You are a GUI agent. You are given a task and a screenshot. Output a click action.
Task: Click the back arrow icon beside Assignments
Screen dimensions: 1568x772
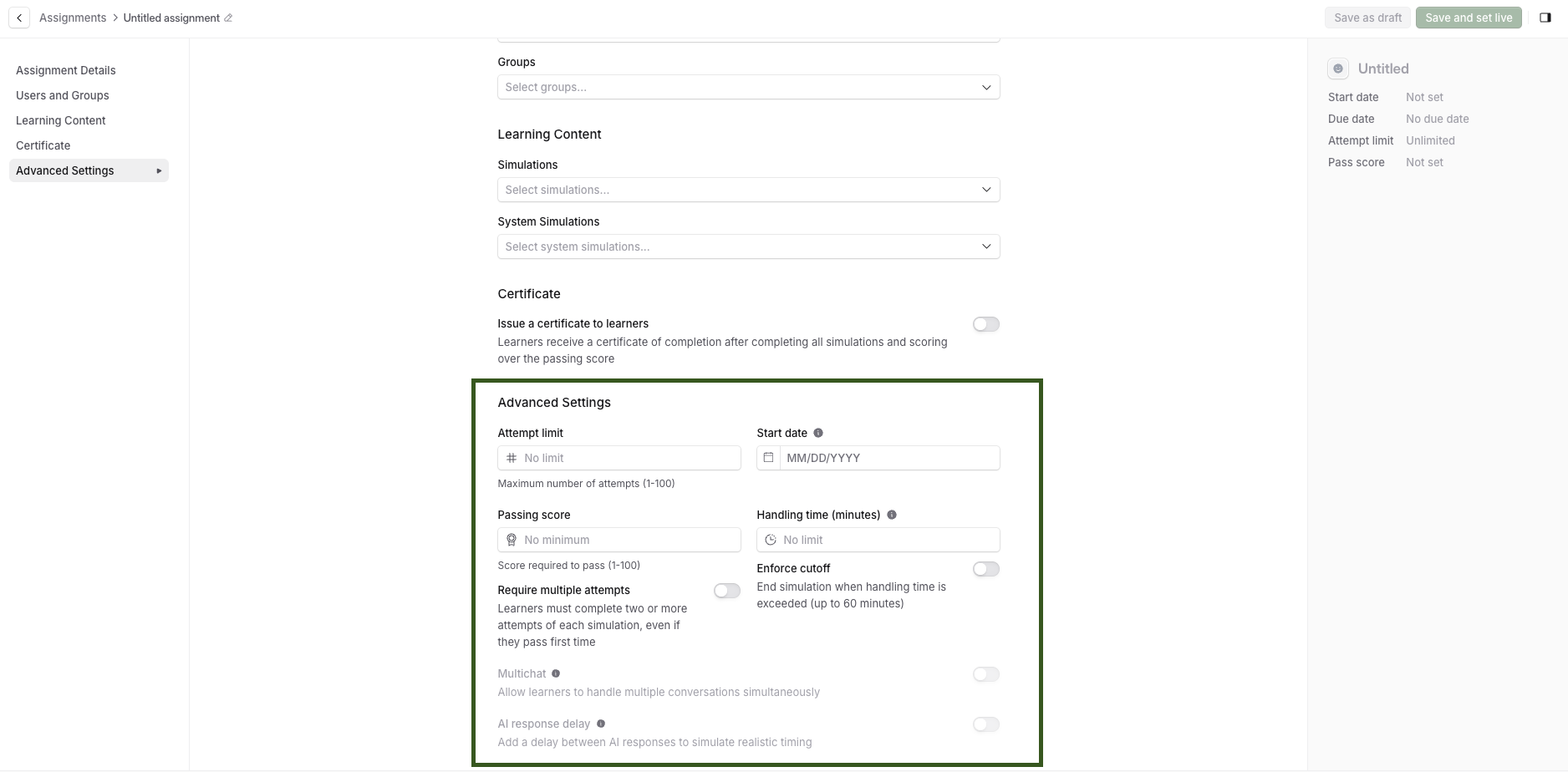(19, 18)
